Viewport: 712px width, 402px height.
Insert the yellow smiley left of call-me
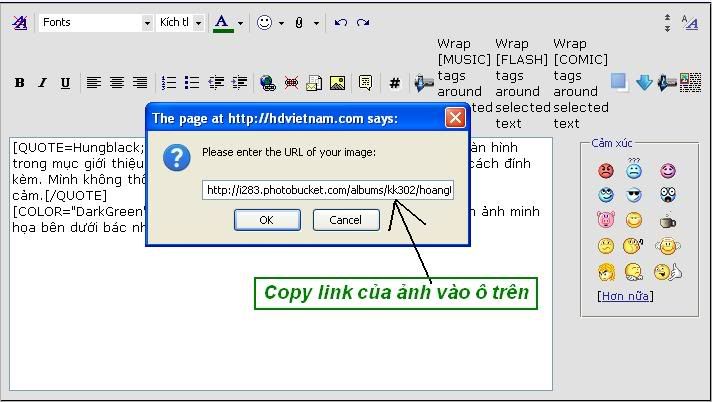[x=634, y=272]
